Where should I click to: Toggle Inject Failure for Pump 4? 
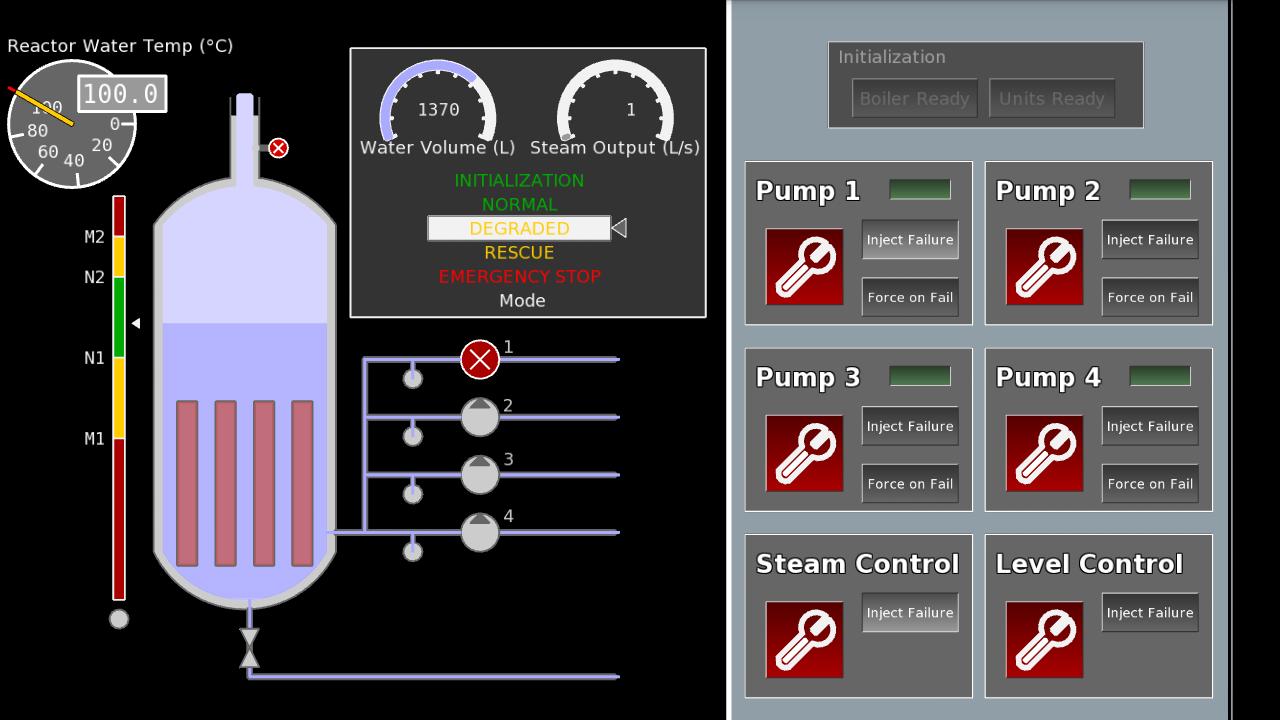[x=1150, y=426]
